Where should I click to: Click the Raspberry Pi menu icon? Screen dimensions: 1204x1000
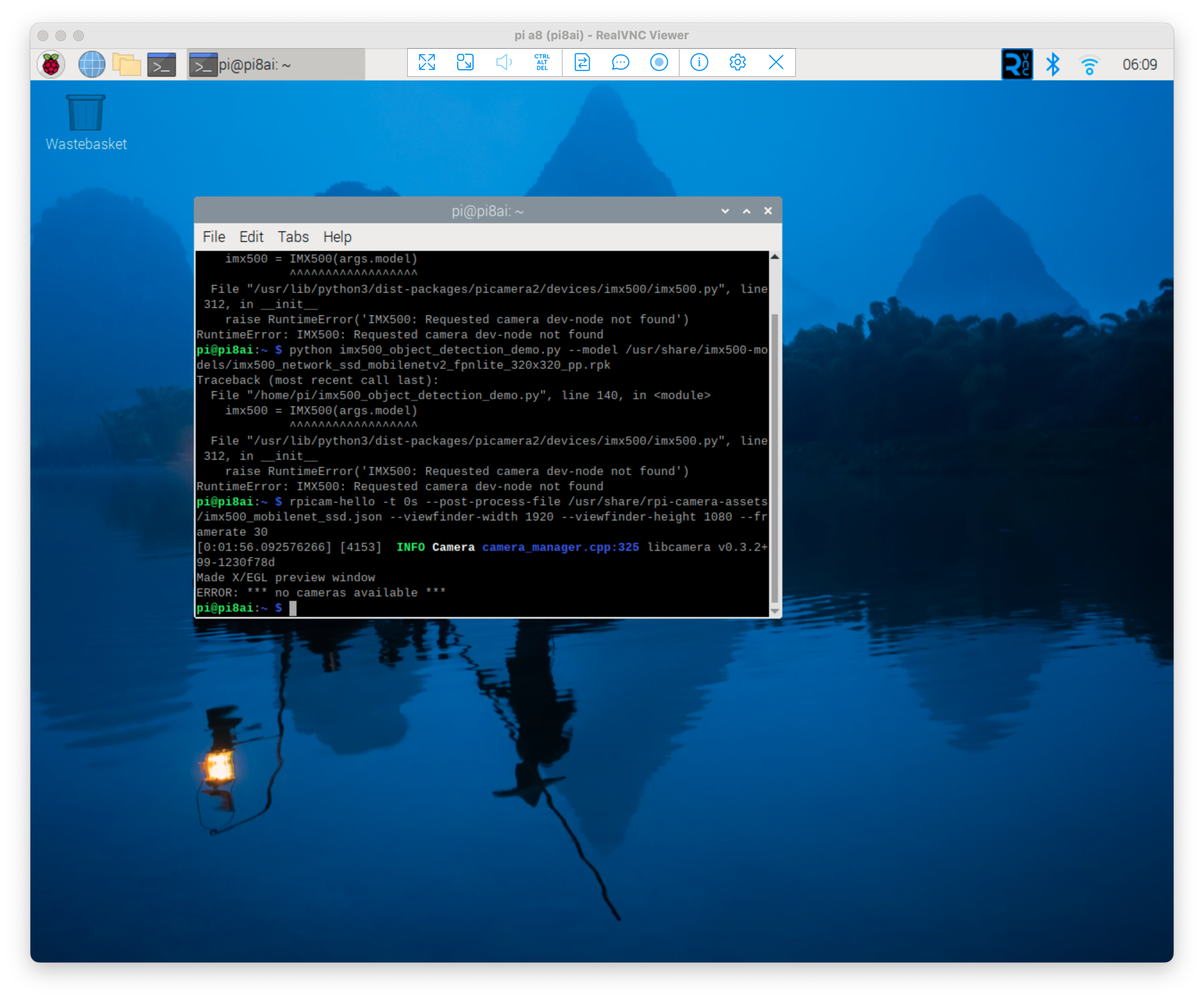[x=51, y=64]
